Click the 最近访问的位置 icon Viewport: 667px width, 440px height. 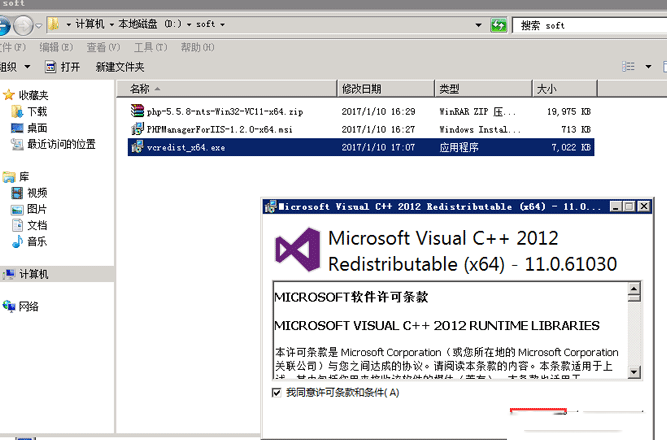(17, 144)
